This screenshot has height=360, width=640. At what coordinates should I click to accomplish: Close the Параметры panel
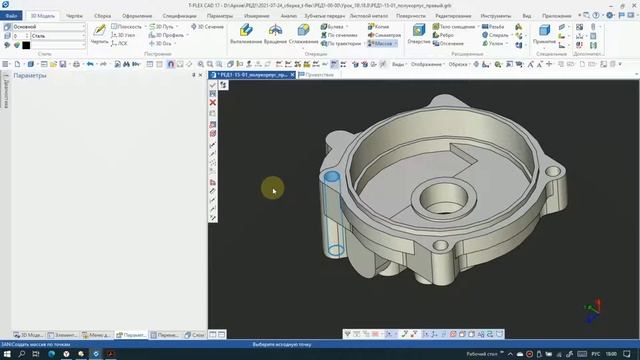click(x=200, y=75)
